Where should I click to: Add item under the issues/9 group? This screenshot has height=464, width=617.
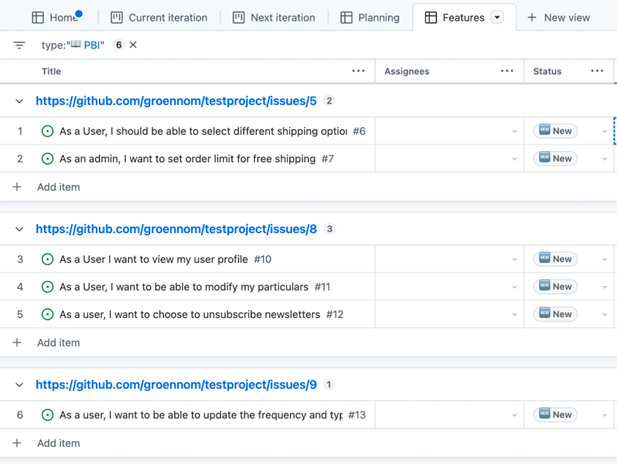tap(58, 443)
